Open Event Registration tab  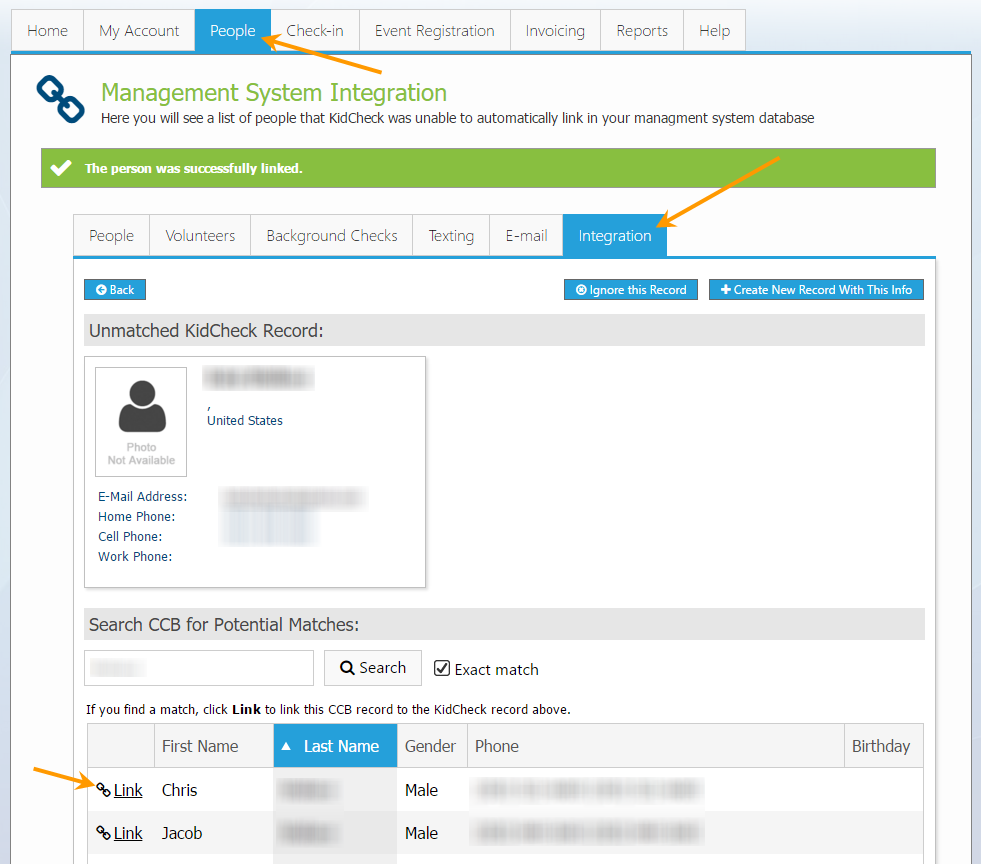pyautogui.click(x=435, y=31)
